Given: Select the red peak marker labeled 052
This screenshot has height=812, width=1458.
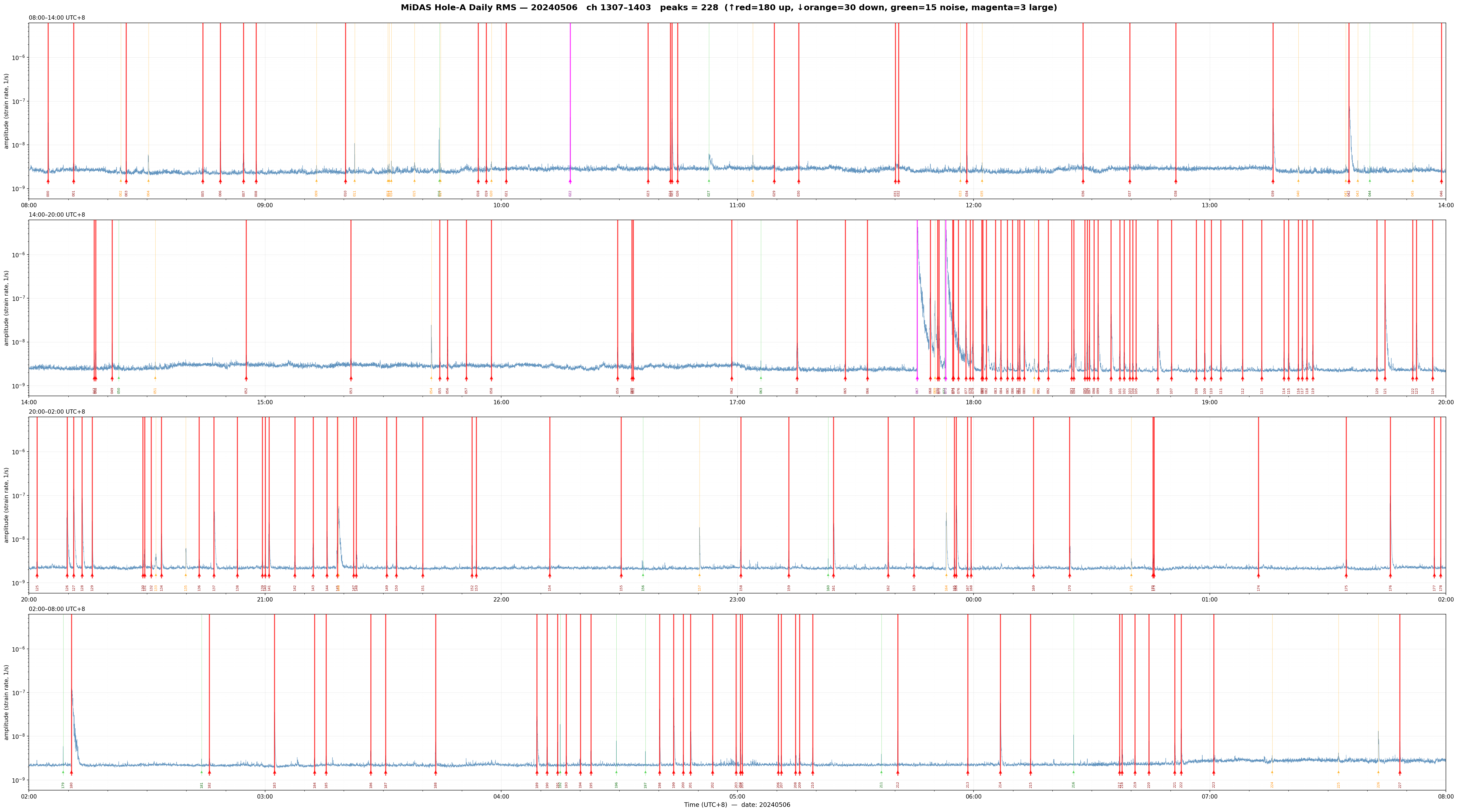Looking at the screenshot, I should (246, 378).
